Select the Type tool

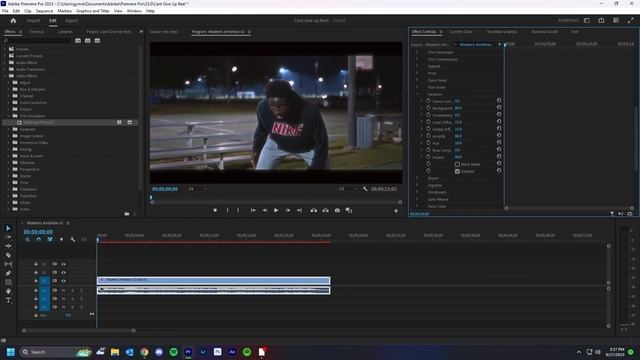tap(8, 300)
